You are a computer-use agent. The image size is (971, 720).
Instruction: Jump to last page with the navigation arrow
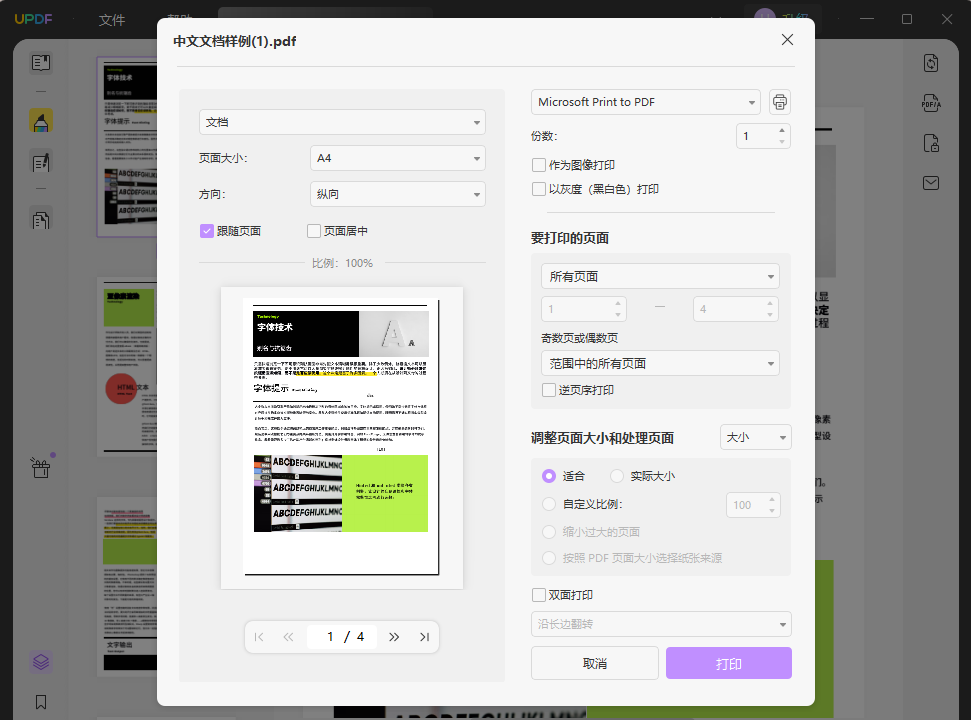423,636
